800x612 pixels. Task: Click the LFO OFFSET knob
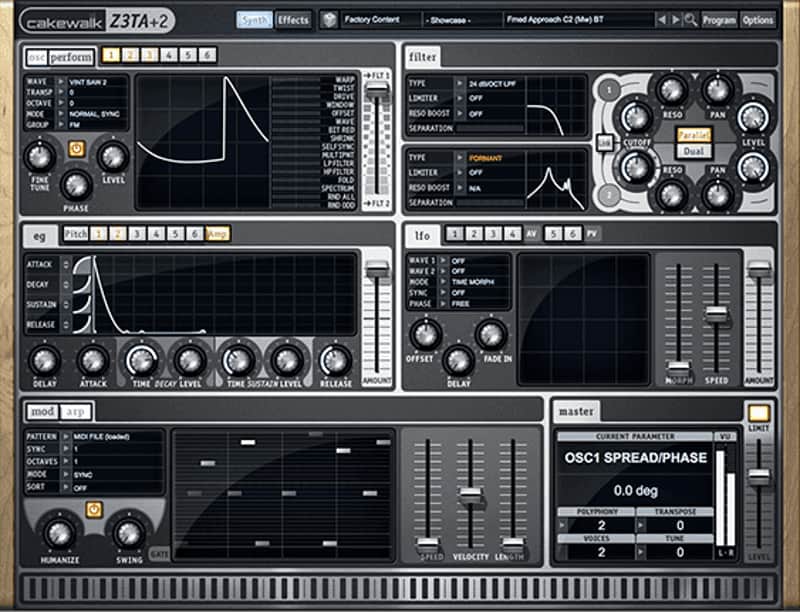tap(425, 334)
